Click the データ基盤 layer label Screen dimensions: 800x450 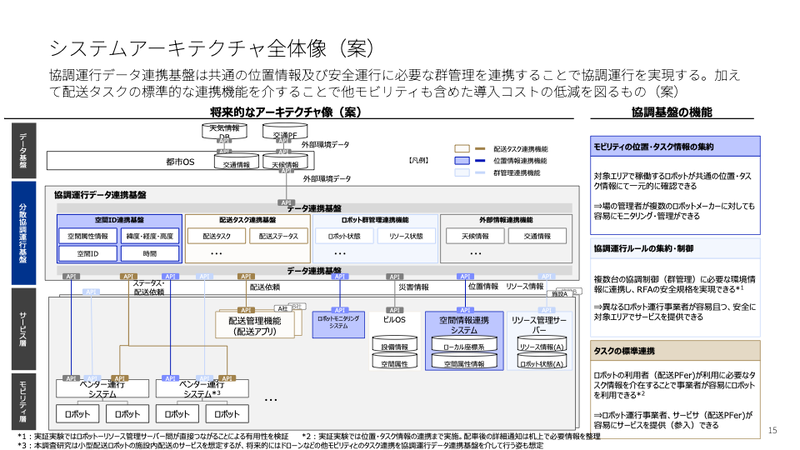coord(24,148)
